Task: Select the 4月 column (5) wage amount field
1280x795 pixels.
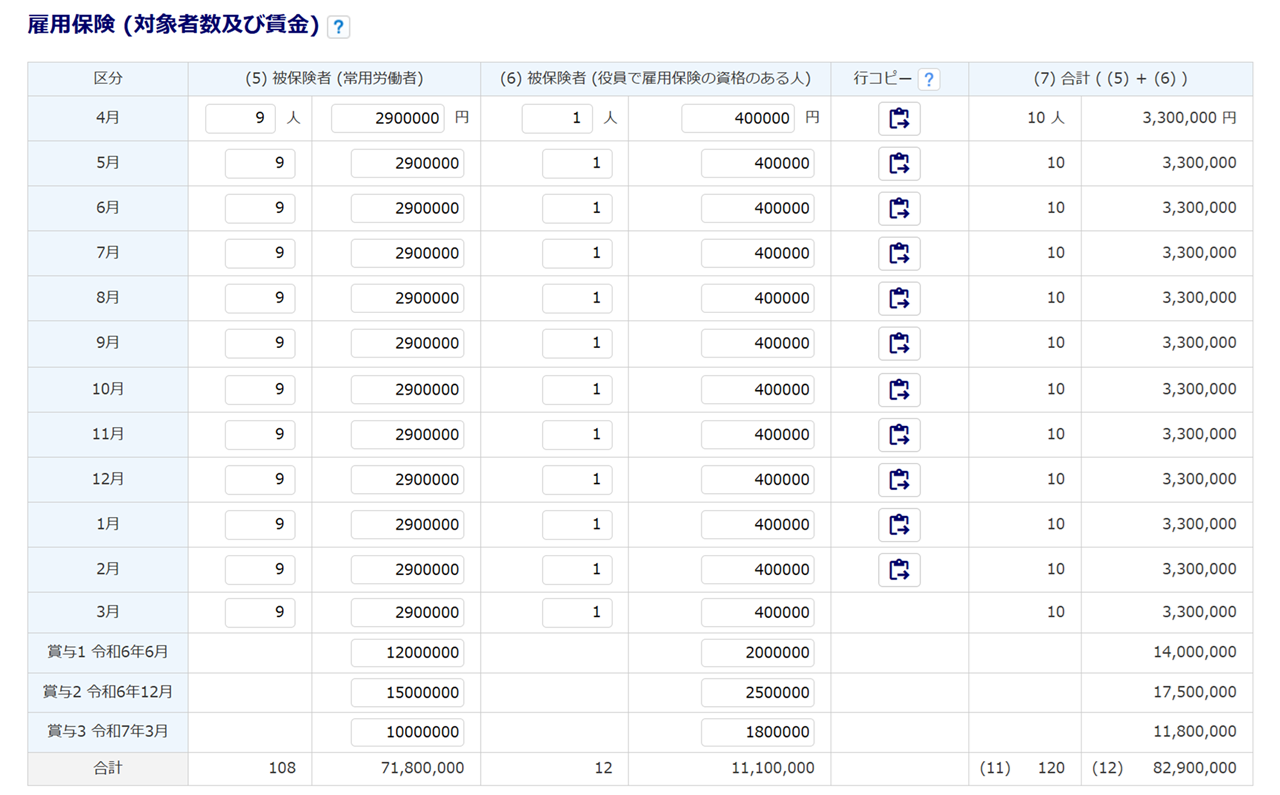Action: pyautogui.click(x=388, y=118)
